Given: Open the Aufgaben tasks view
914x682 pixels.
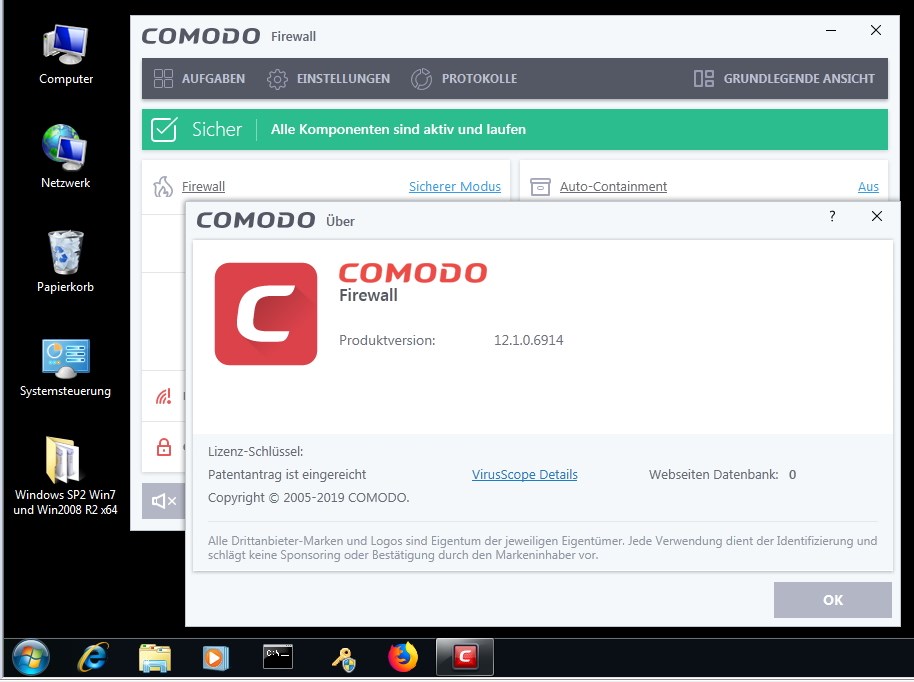Looking at the screenshot, I should [199, 79].
